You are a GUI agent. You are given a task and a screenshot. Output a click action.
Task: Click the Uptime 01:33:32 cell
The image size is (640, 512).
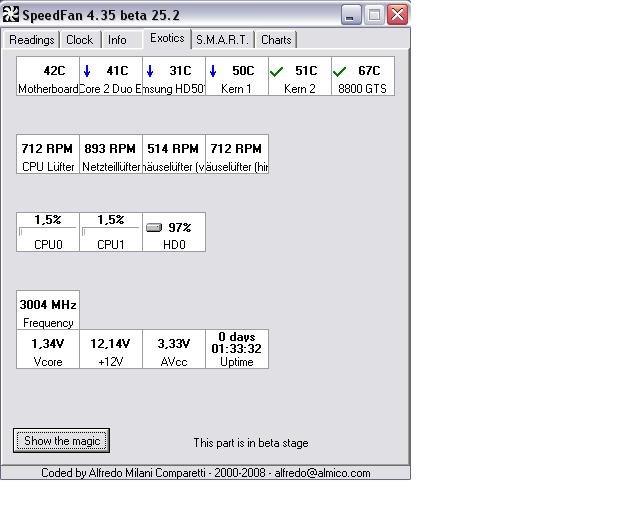coord(237,349)
